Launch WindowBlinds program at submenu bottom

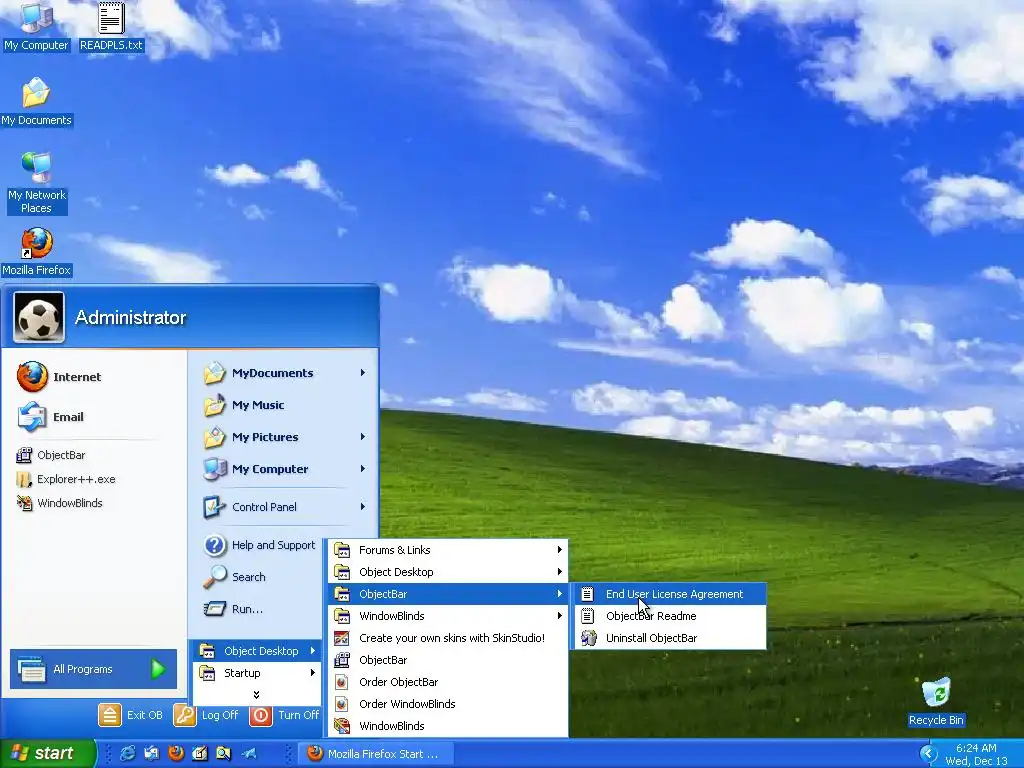448,726
